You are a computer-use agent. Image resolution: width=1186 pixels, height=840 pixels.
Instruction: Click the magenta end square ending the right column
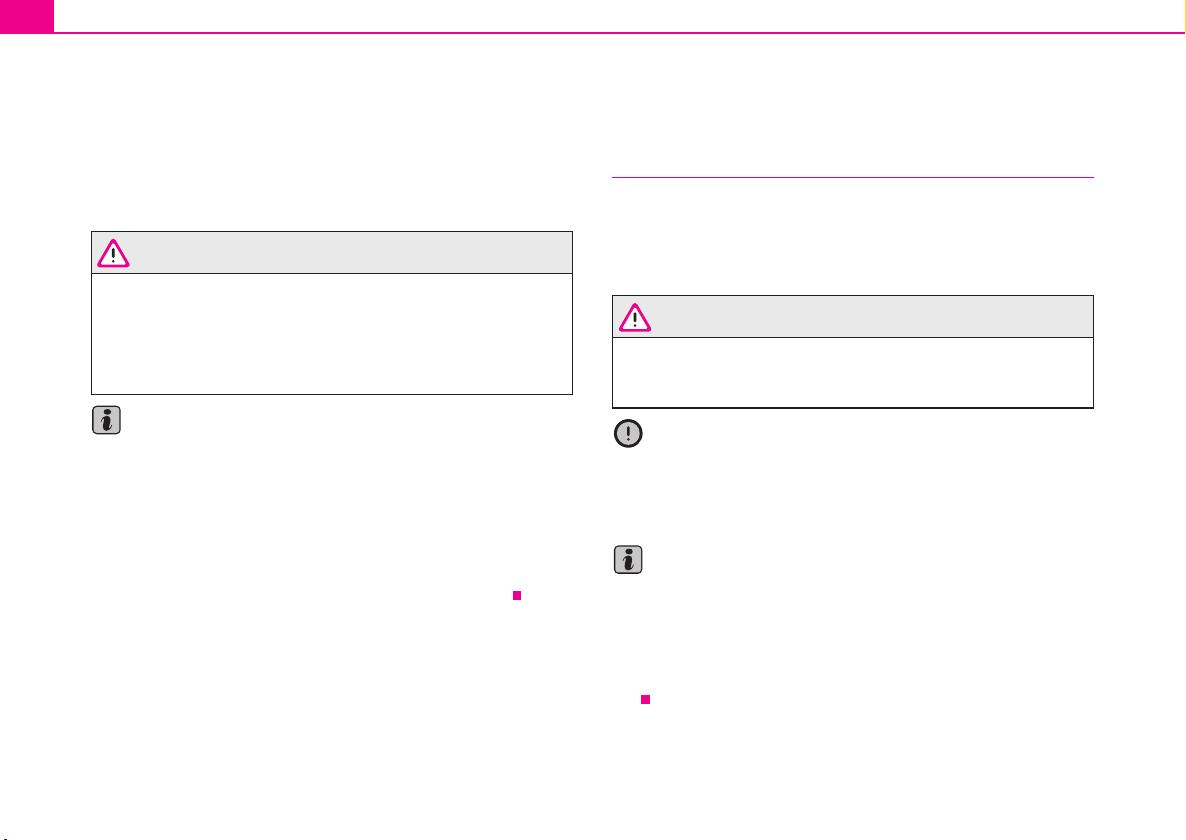[645, 699]
